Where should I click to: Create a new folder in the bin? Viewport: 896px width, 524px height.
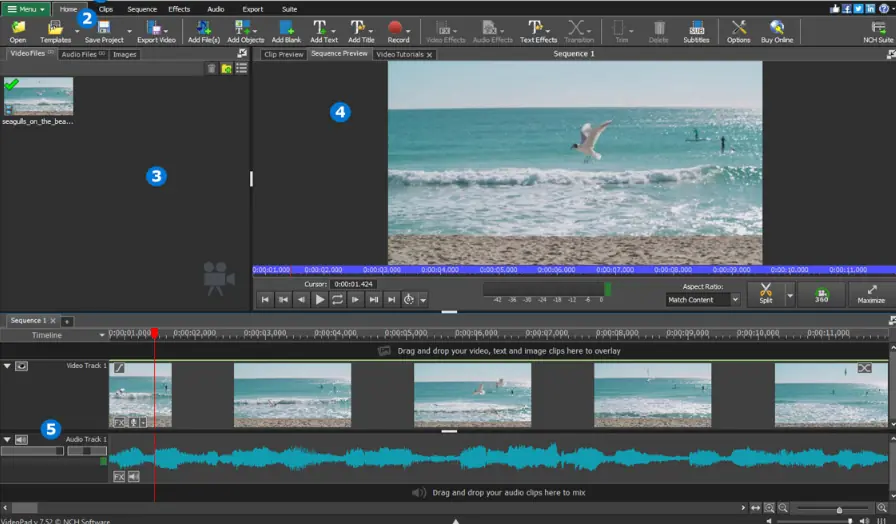(226, 69)
